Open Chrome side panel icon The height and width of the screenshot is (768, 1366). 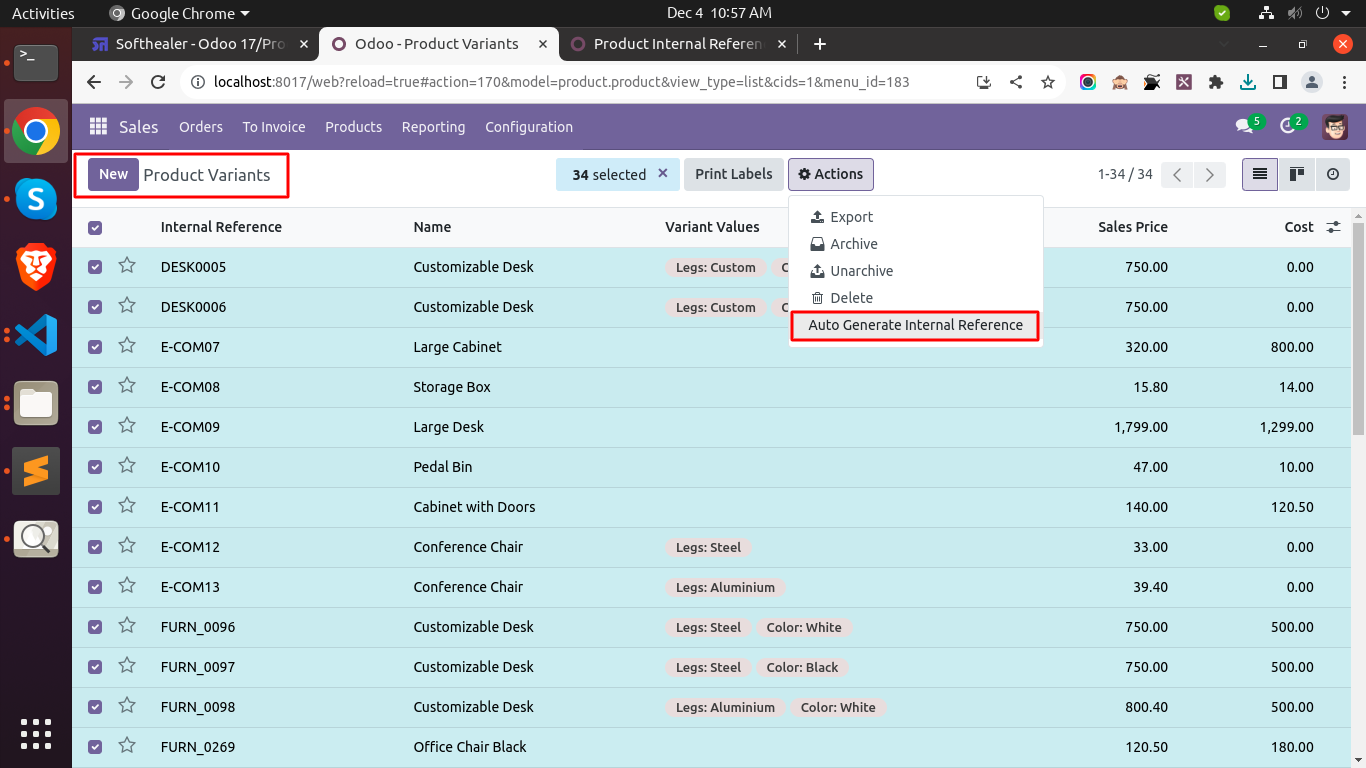pyautogui.click(x=1279, y=82)
